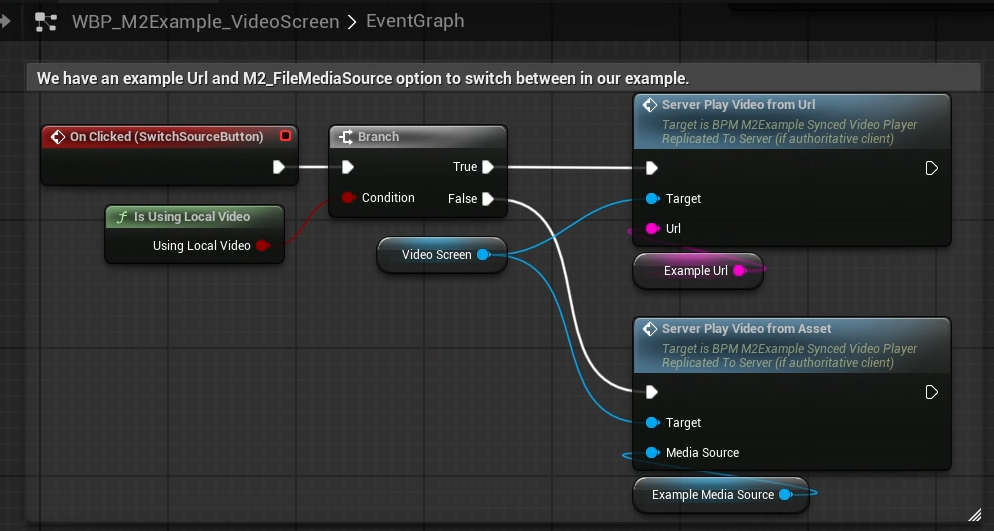Click the Branch False execution output pin
This screenshot has width=994, height=531.
click(x=487, y=199)
